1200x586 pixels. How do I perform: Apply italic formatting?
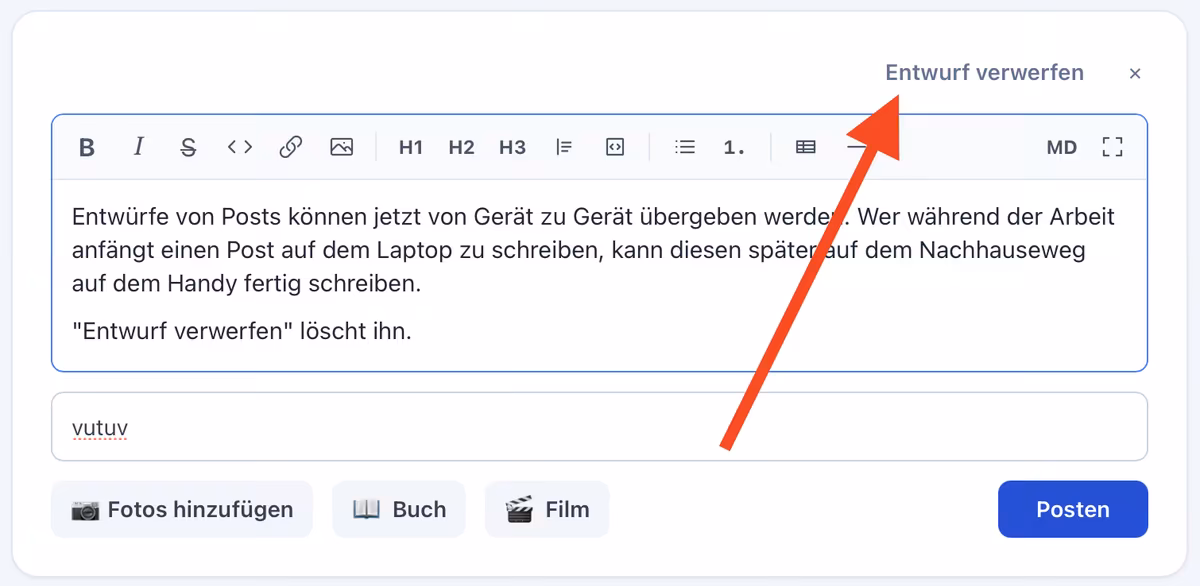point(138,147)
